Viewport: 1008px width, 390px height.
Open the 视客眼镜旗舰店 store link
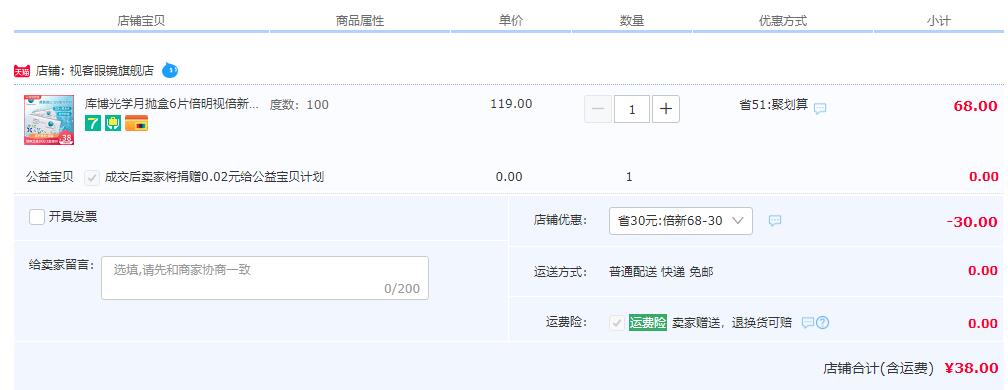coord(112,71)
